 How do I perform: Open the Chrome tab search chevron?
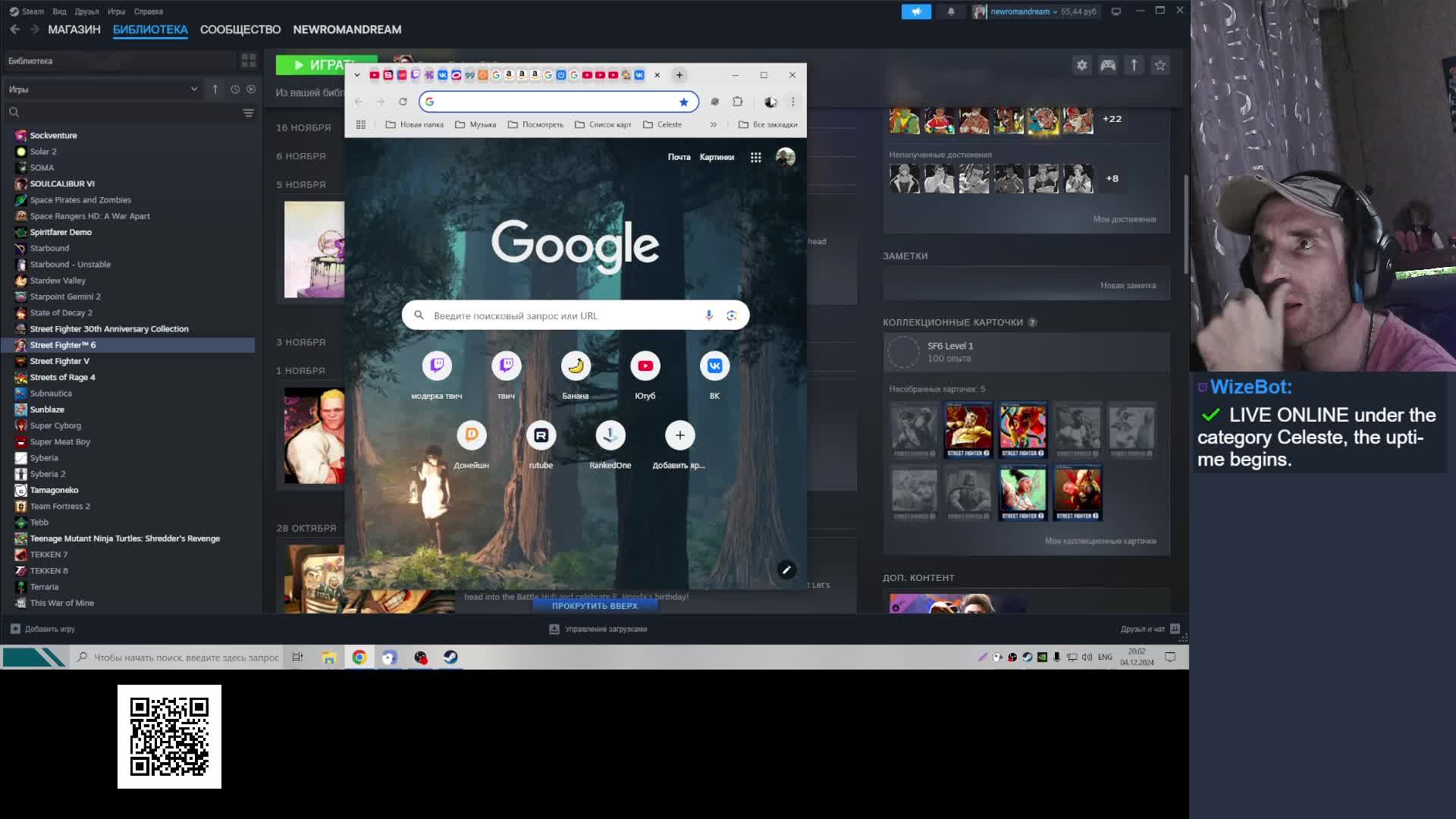coord(357,75)
